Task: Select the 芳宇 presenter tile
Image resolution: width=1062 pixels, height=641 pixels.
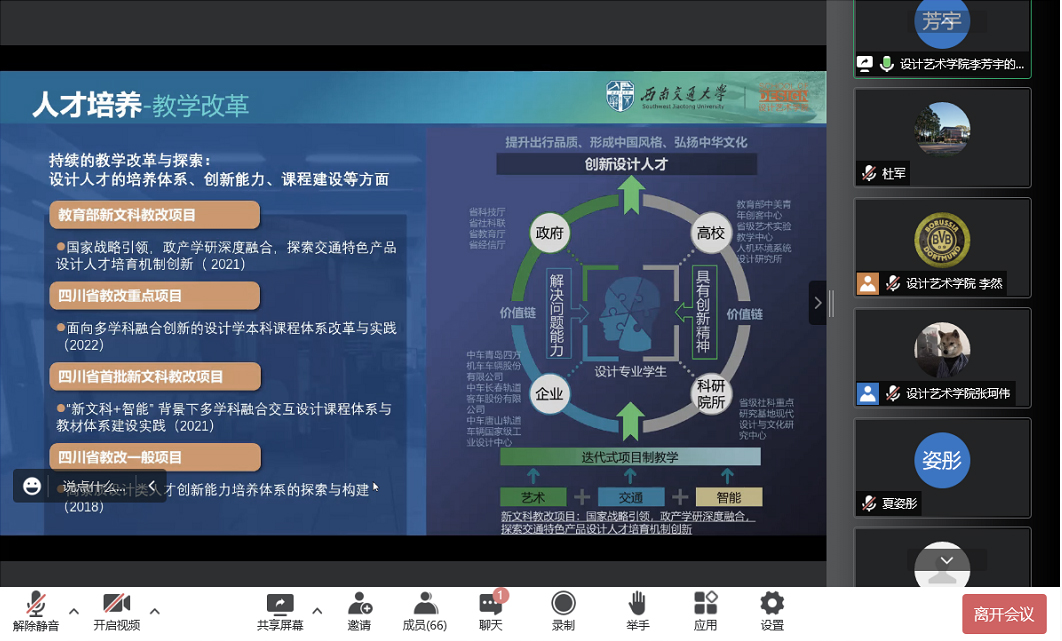Action: tap(942, 39)
